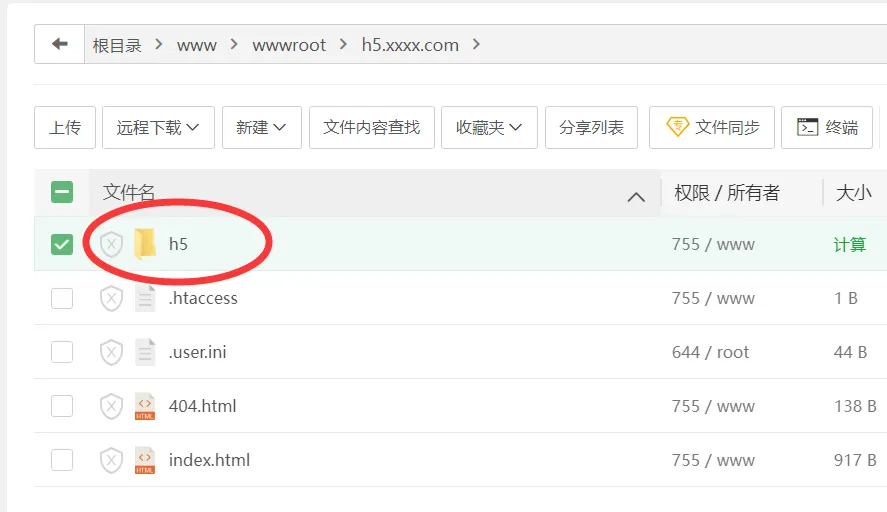Open 文件内容查找 search button
The image size is (887, 512).
[x=372, y=128]
